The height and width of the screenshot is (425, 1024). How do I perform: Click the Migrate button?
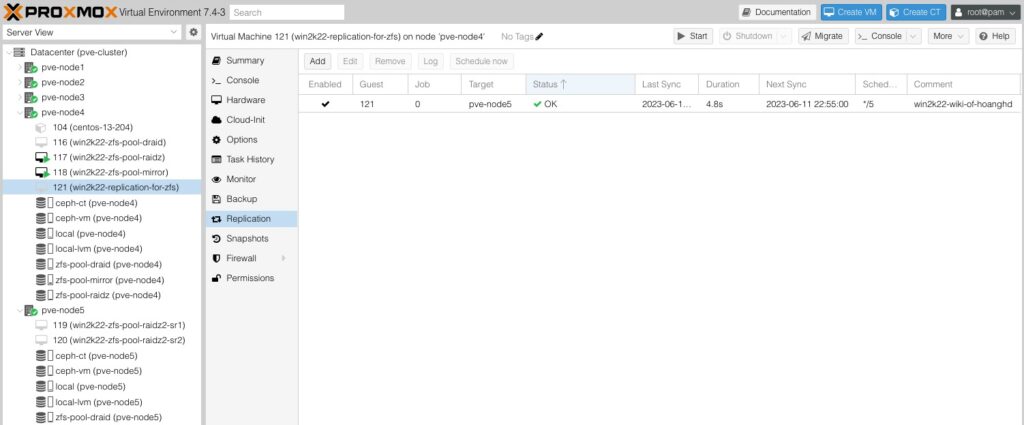click(x=822, y=37)
